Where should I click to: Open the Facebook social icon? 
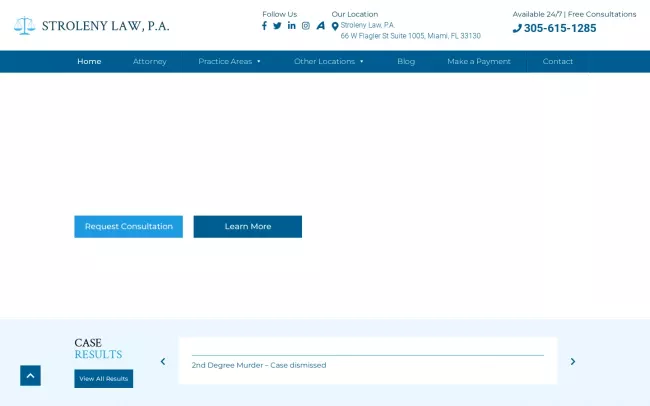pyautogui.click(x=265, y=26)
